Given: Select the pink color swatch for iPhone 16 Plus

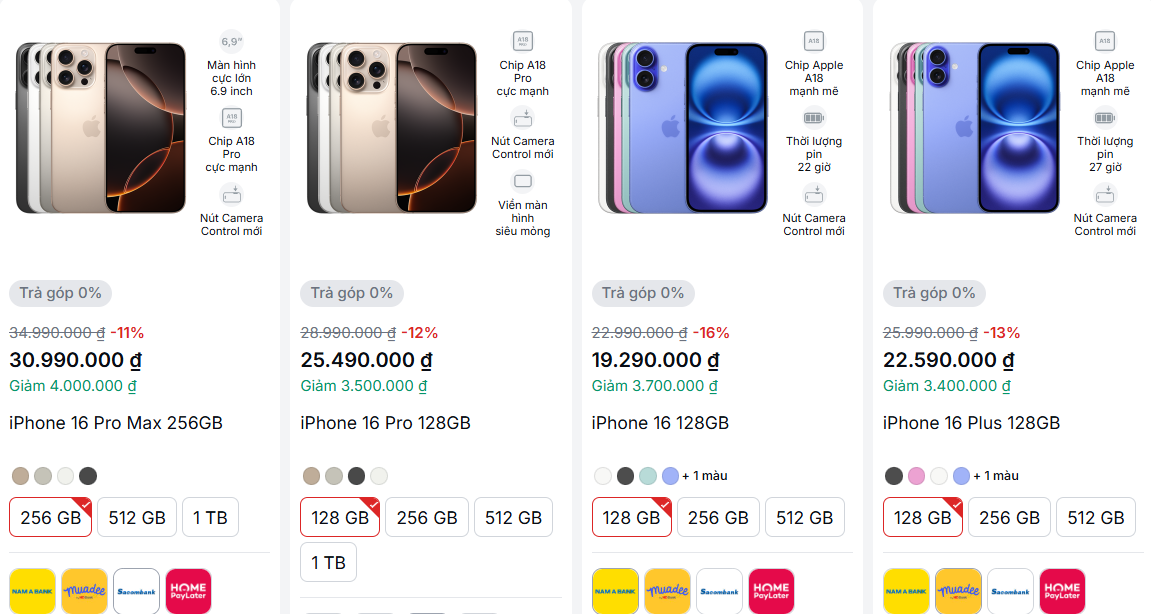Looking at the screenshot, I should (x=915, y=476).
